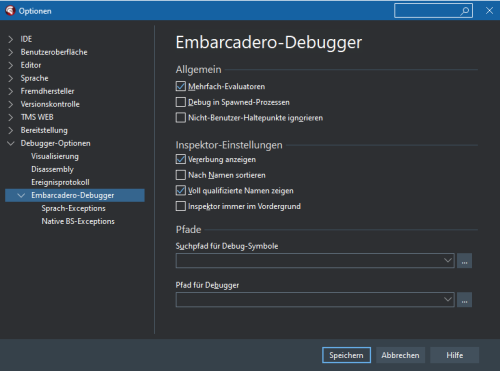Collapse the Debugger-Optionen node

click(11, 143)
